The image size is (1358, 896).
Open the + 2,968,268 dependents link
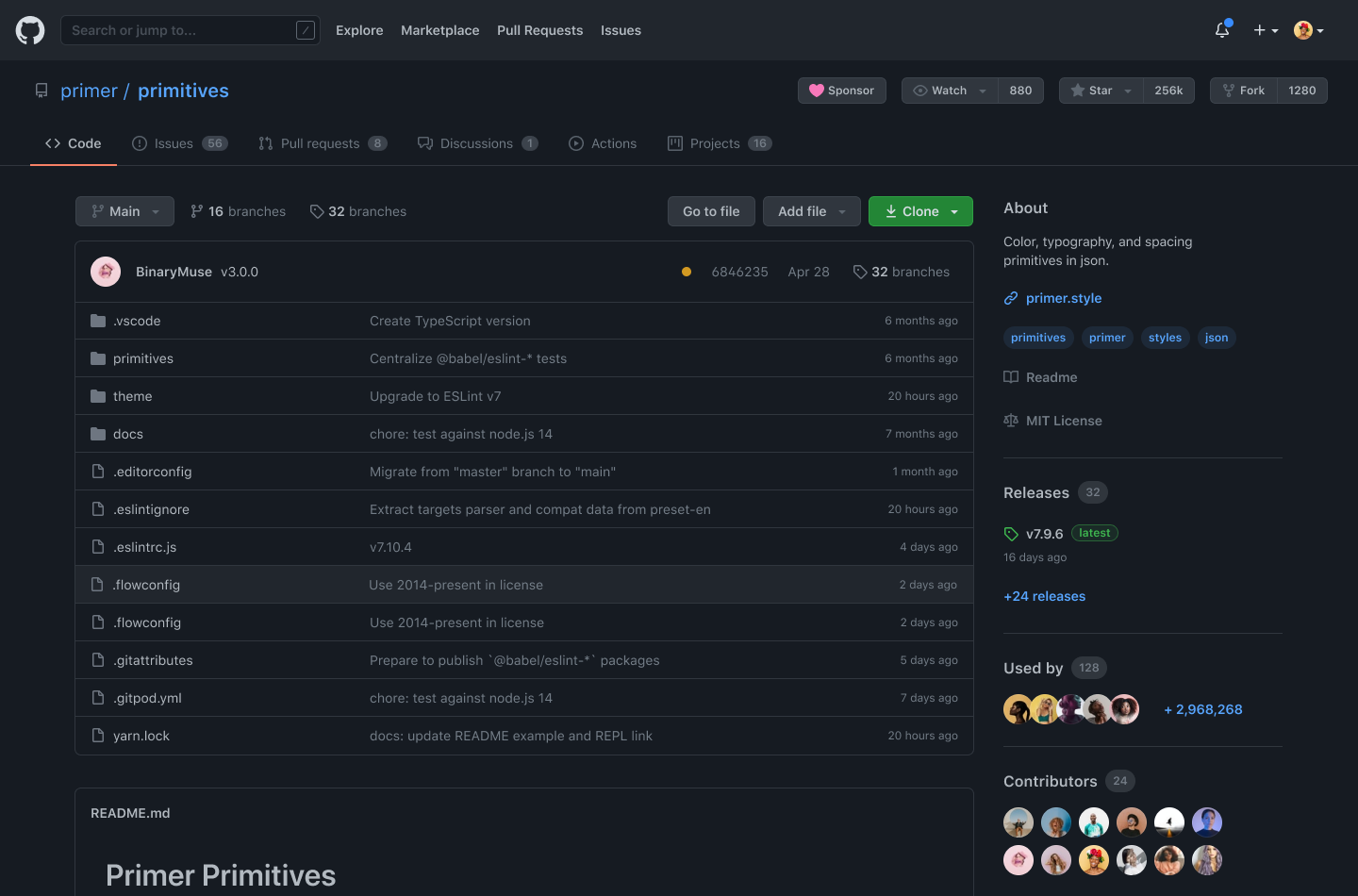click(1202, 709)
